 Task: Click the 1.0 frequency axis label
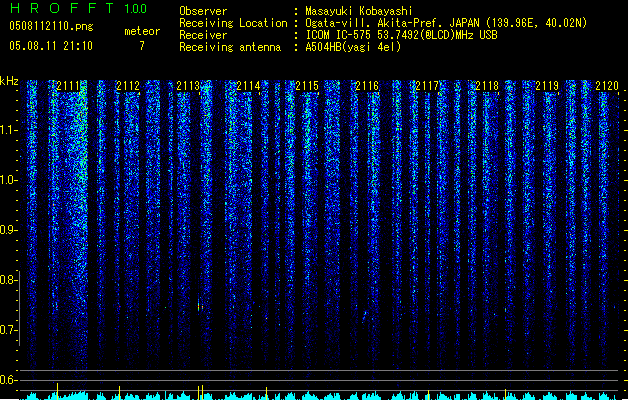pos(8,180)
